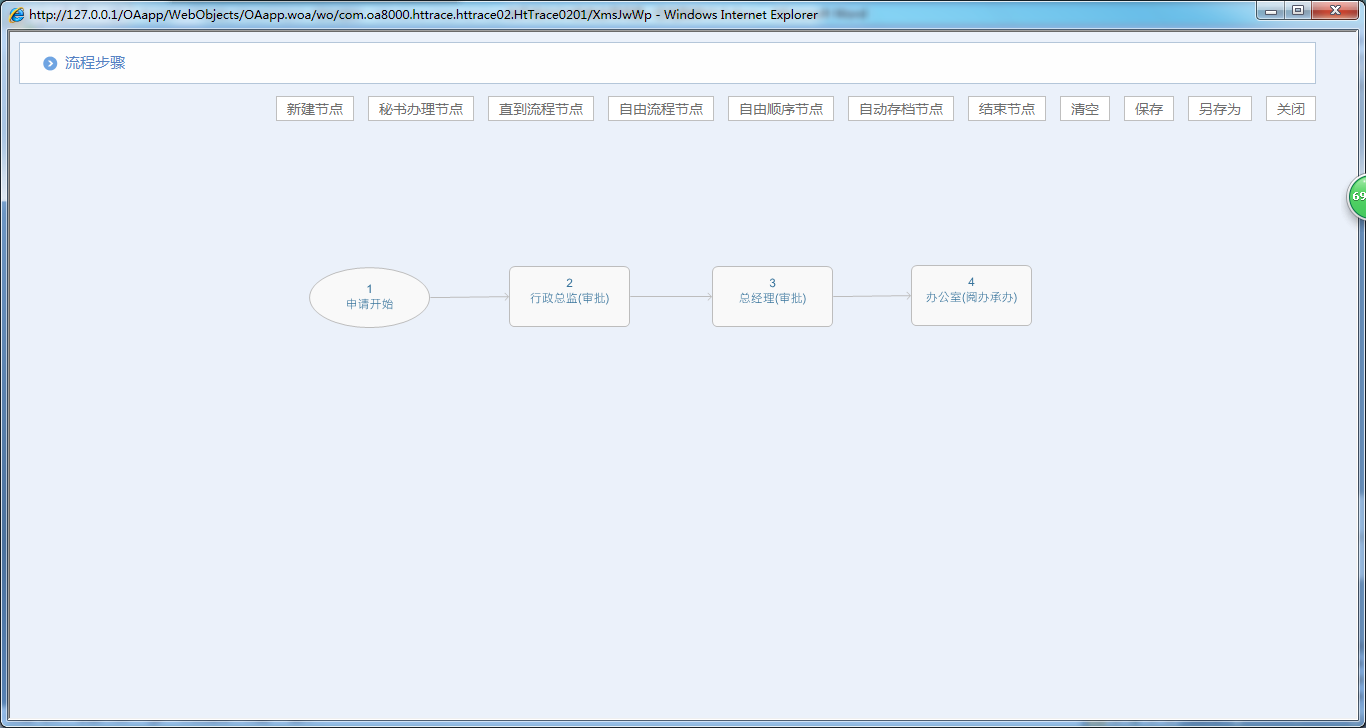This screenshot has width=1366, height=728.
Task: Click the Internet Explorer icon in title bar
Action: [x=17, y=15]
